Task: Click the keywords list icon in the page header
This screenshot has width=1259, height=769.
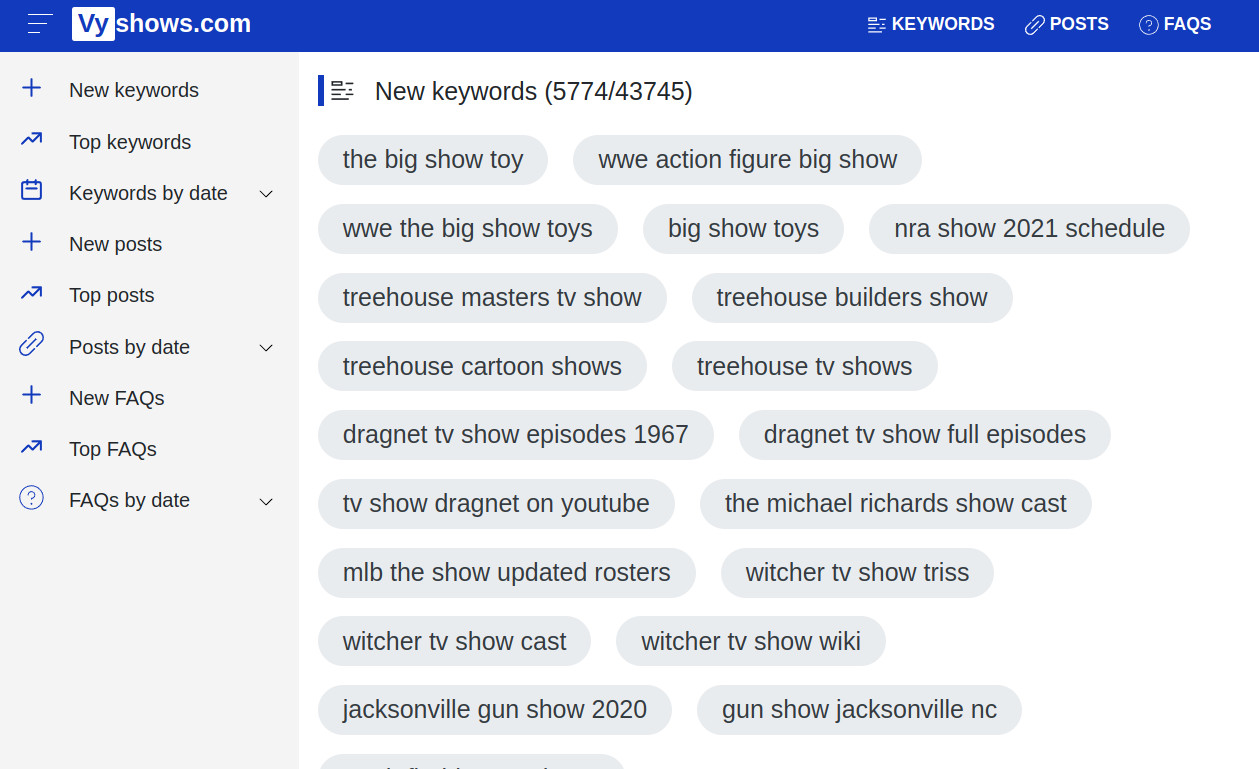Action: click(x=342, y=90)
